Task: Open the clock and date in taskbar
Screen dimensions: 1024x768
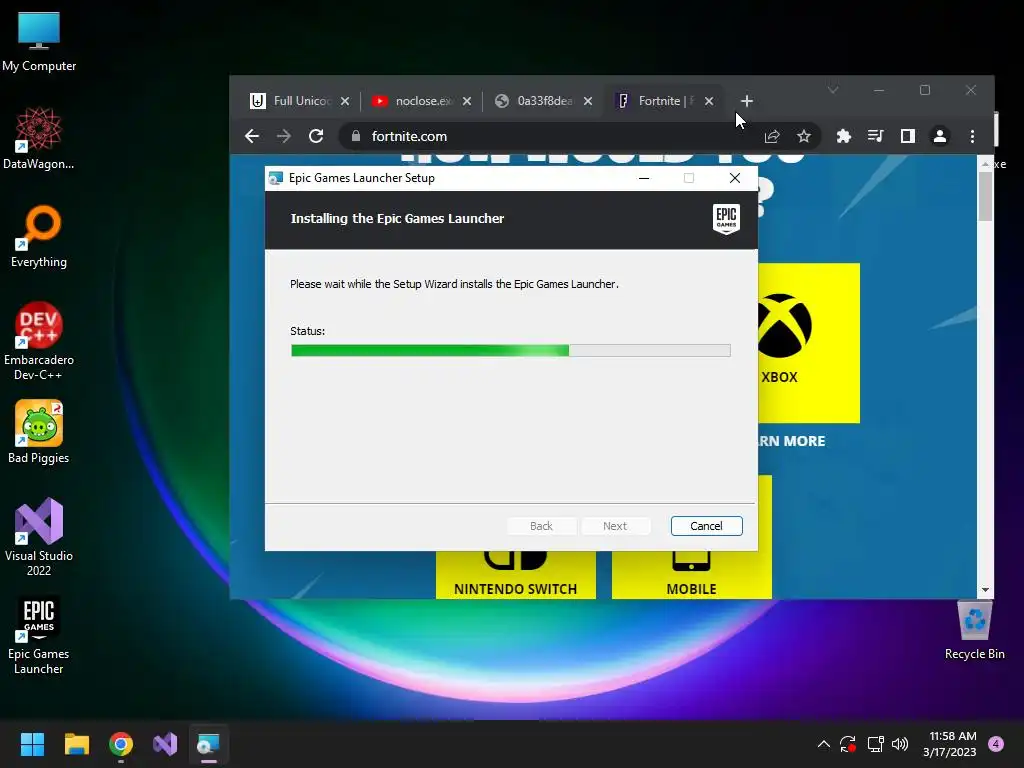Action: (949, 744)
